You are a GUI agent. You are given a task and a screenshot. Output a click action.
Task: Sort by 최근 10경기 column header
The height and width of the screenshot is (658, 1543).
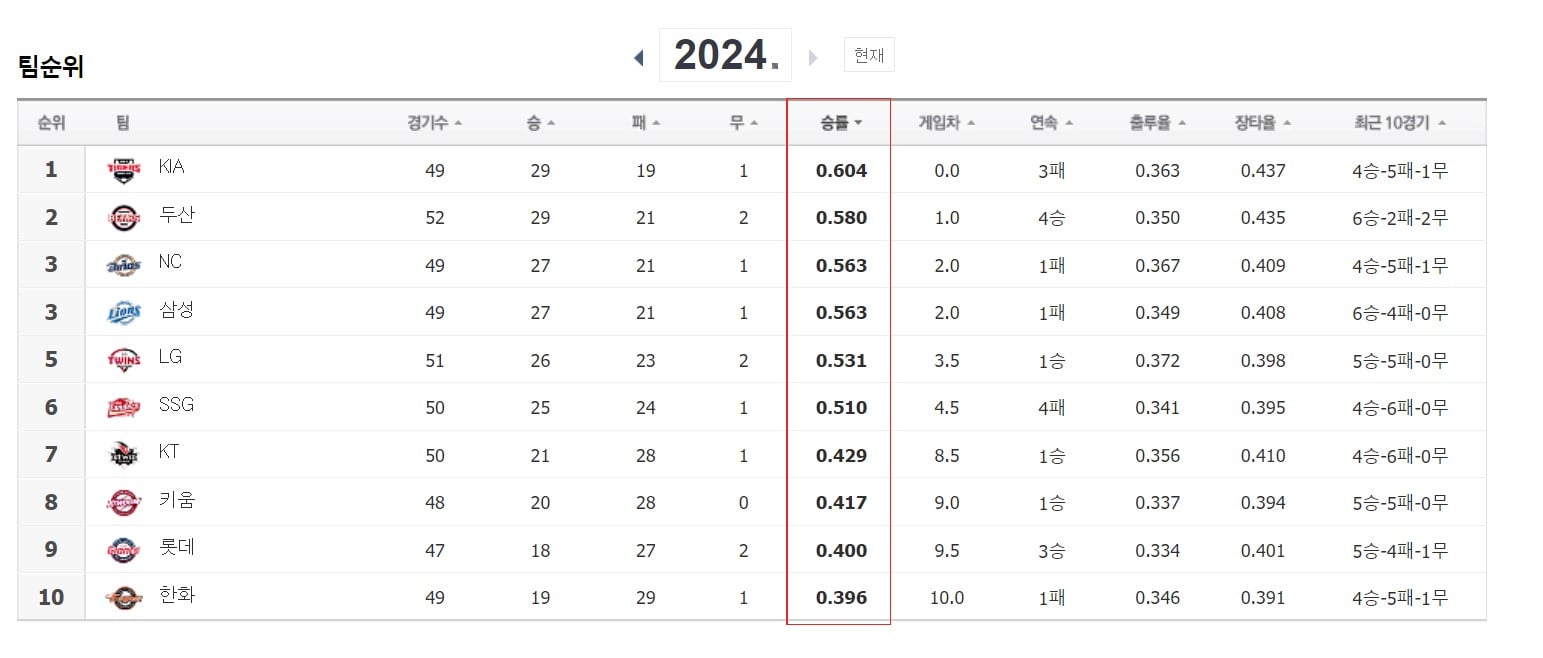point(1400,123)
